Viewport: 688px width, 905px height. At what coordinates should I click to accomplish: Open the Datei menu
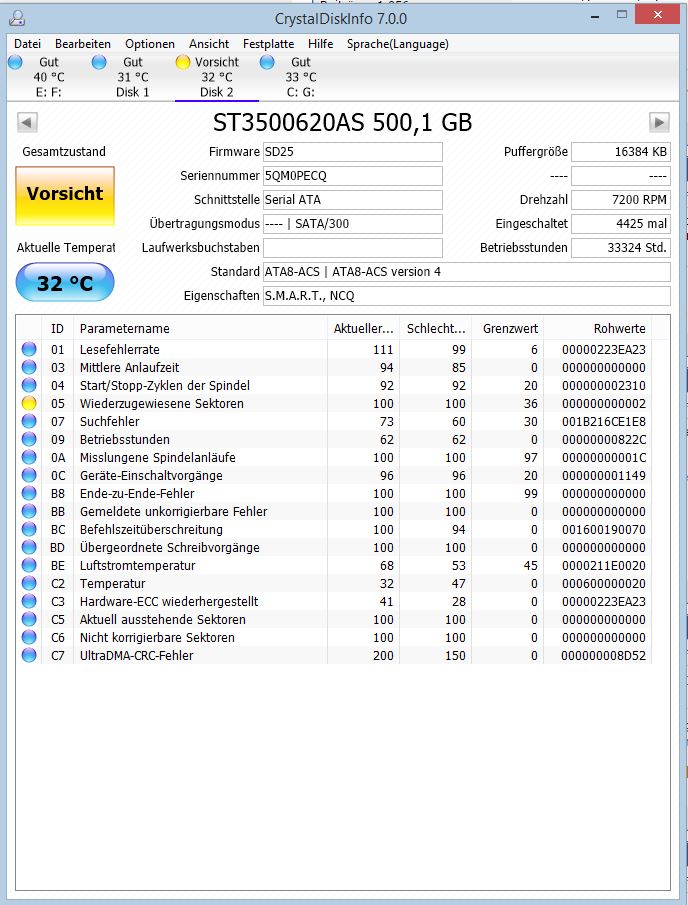27,44
